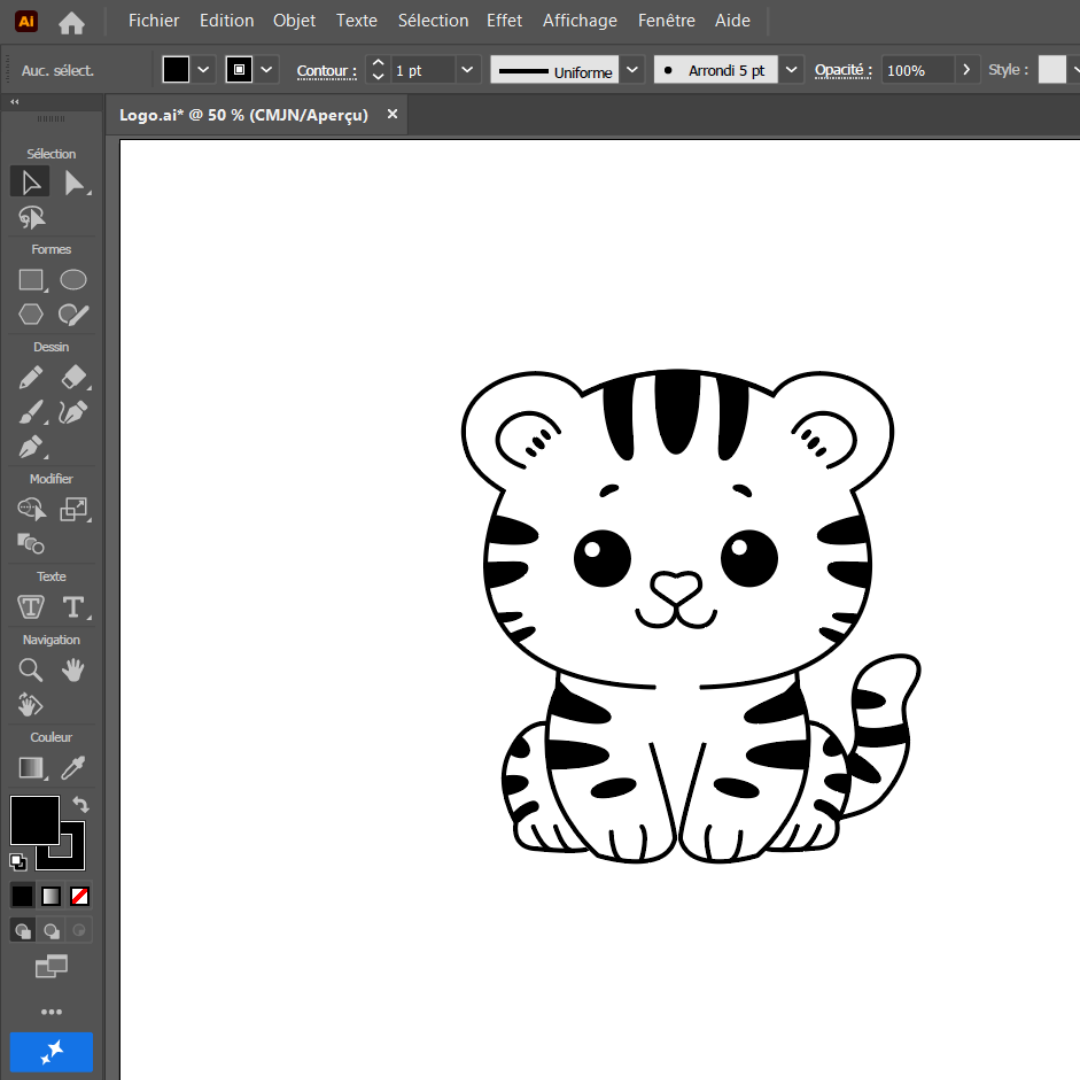Click the large black fill swatch
Image resolution: width=1080 pixels, height=1080 pixels.
(34, 820)
